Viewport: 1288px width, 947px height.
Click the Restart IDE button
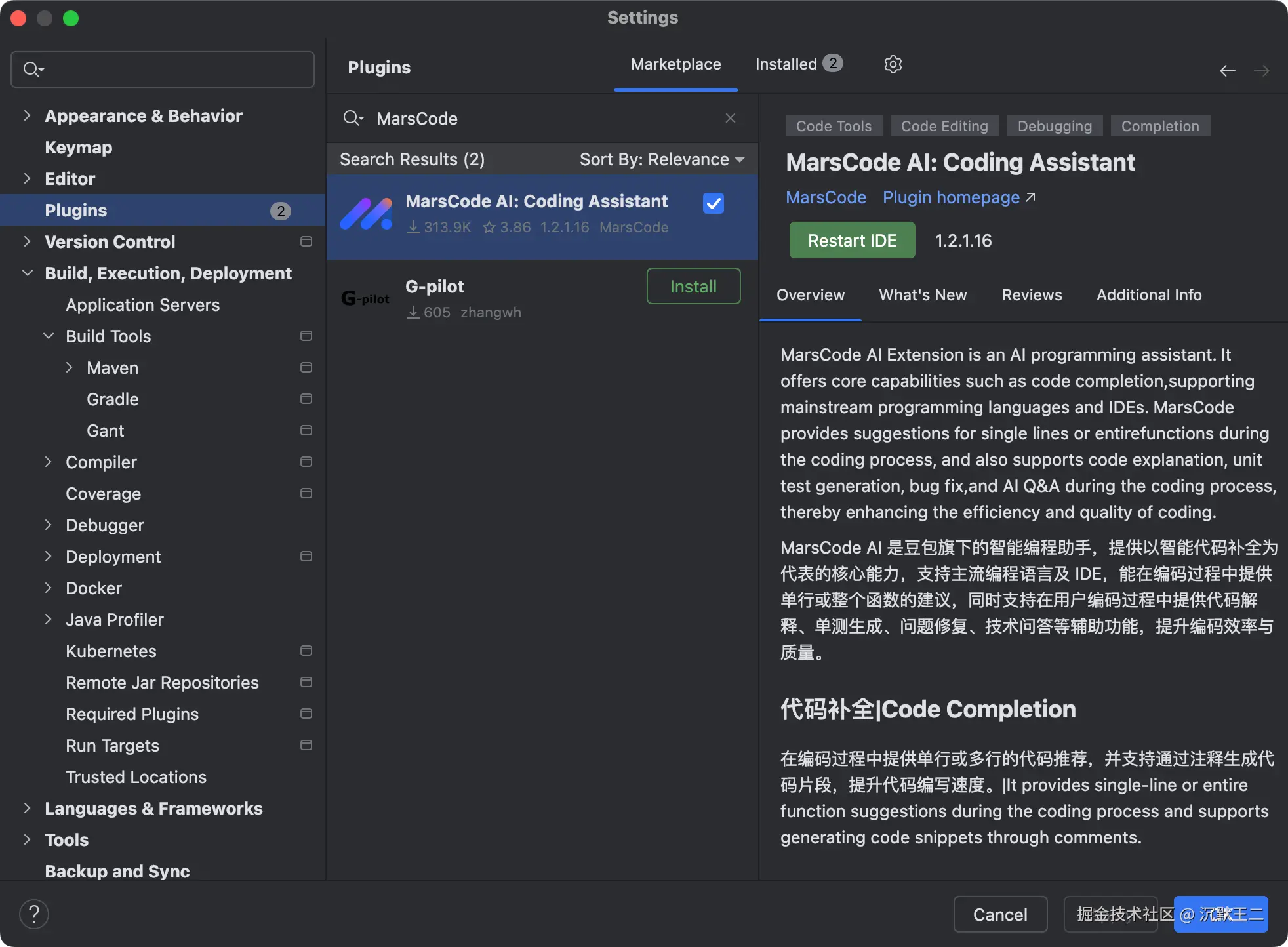(x=852, y=240)
